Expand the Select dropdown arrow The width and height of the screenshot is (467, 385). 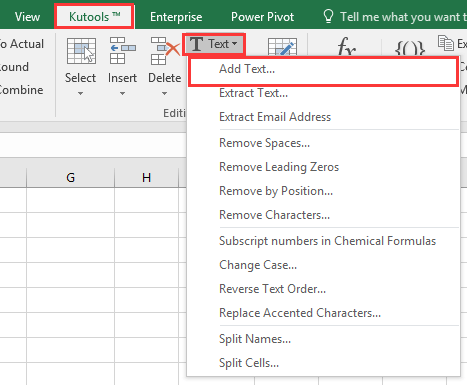(80, 94)
